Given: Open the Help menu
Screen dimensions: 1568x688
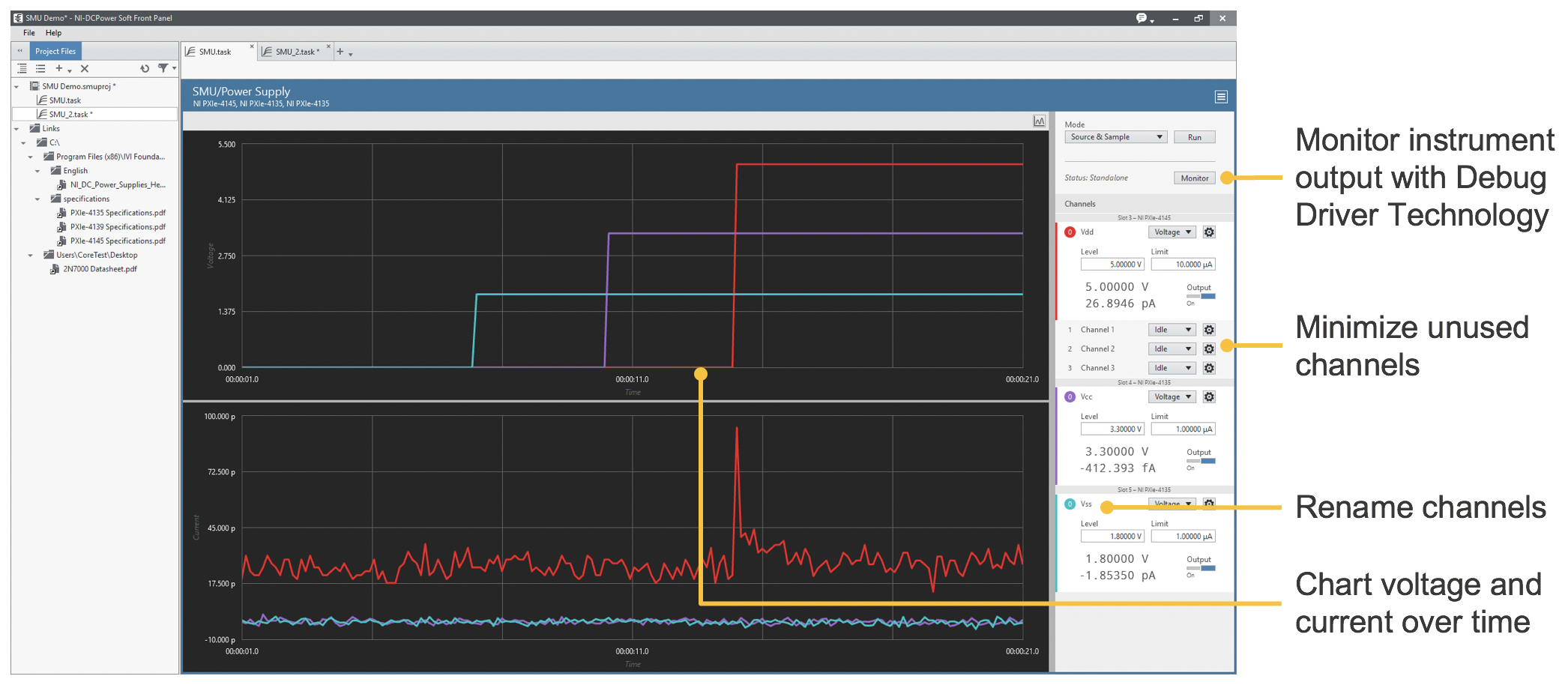Looking at the screenshot, I should (53, 33).
